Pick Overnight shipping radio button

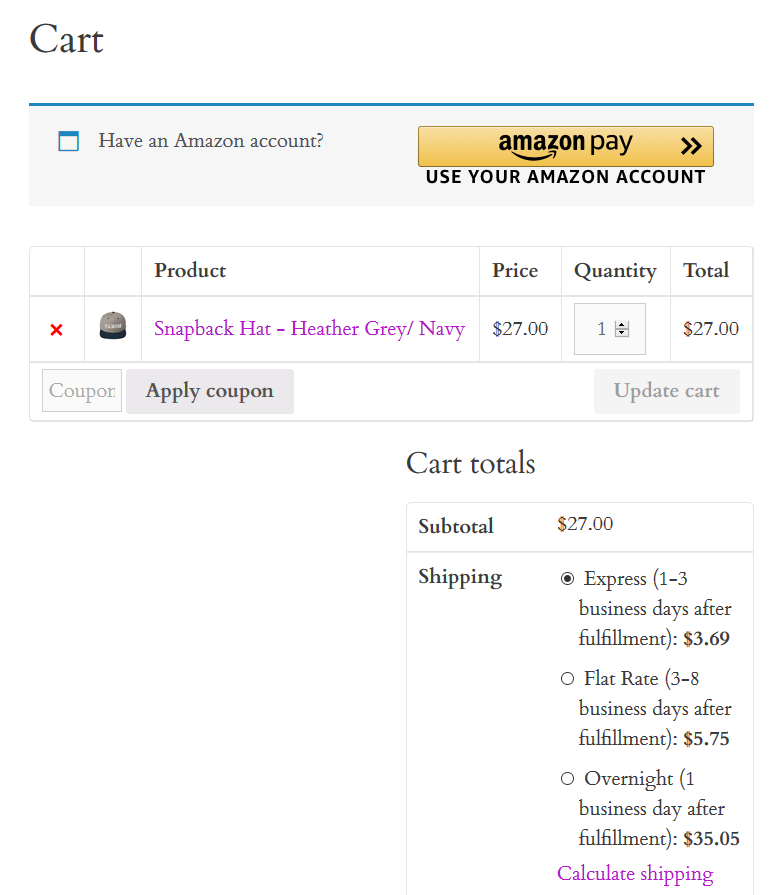click(567, 779)
